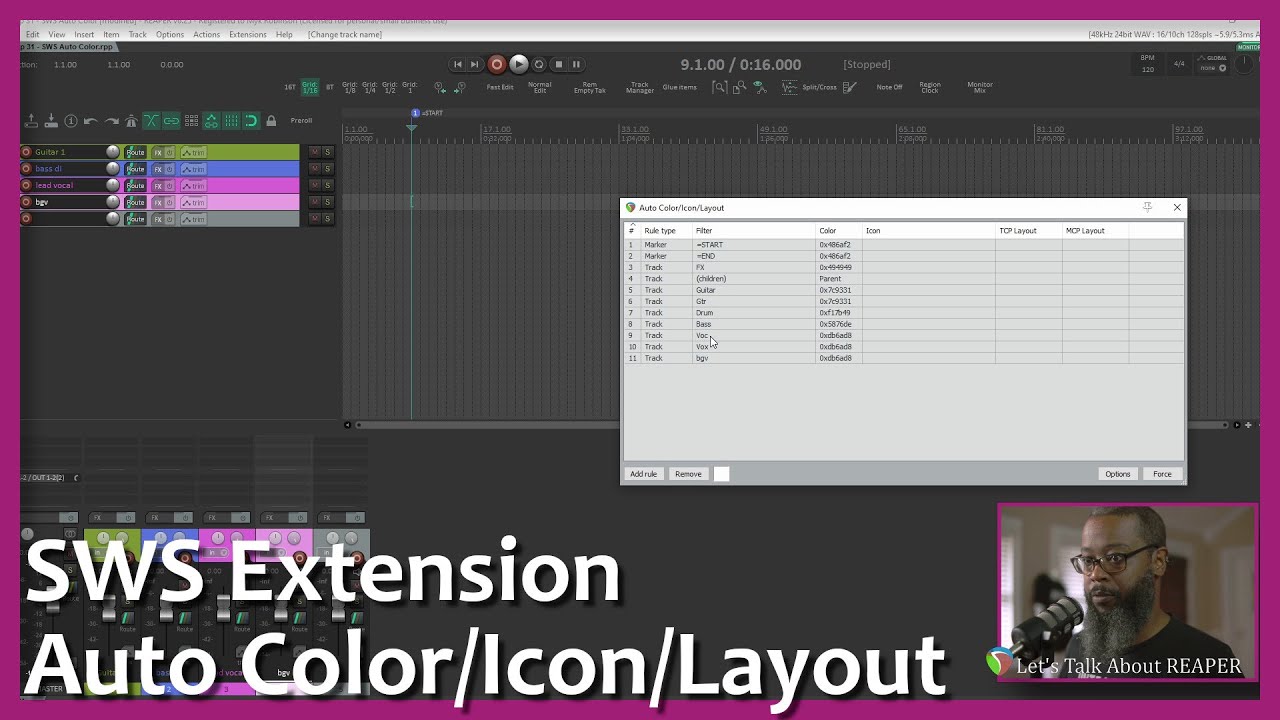1280x720 pixels.
Task: Click the Undo arrow toolbar icon
Action: click(90, 121)
